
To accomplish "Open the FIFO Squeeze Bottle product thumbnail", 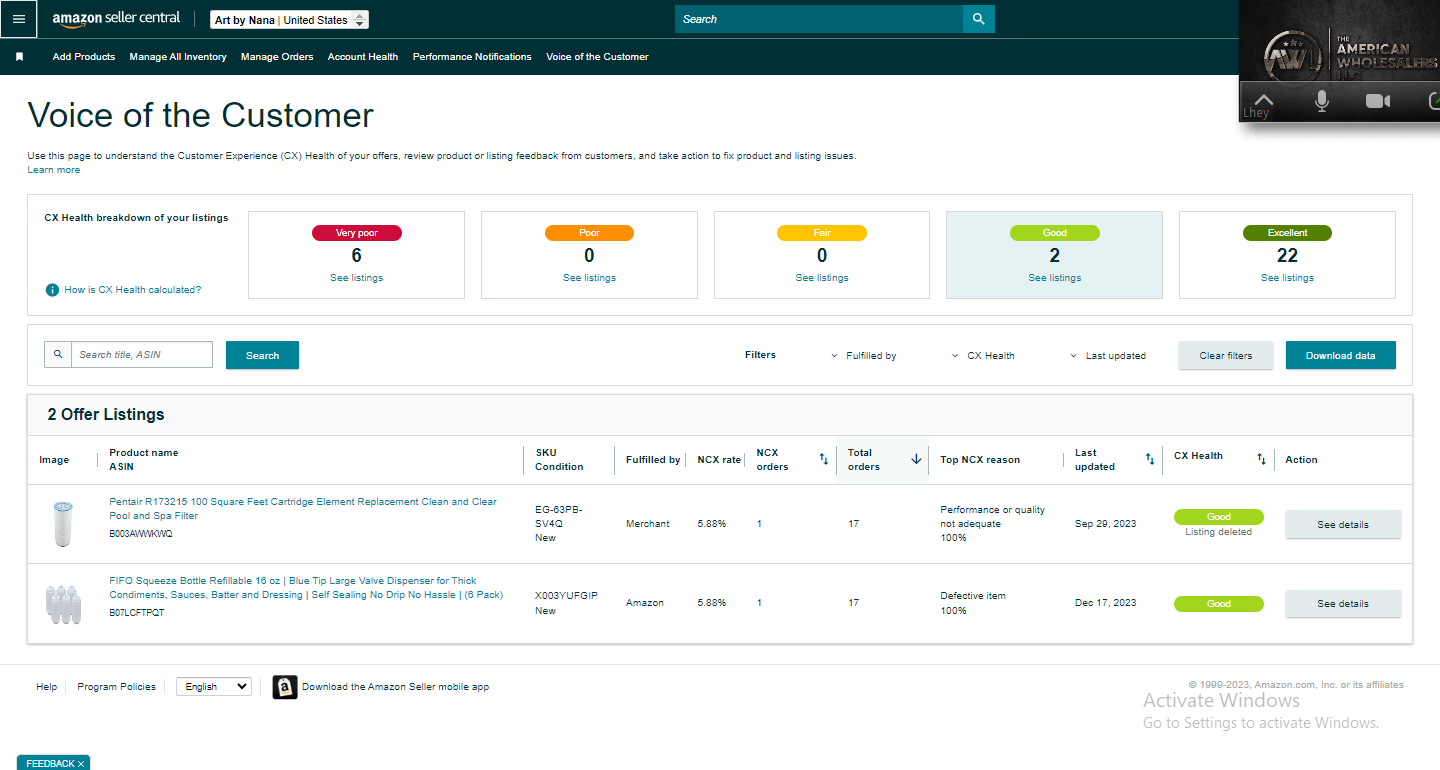I will 63,603.
